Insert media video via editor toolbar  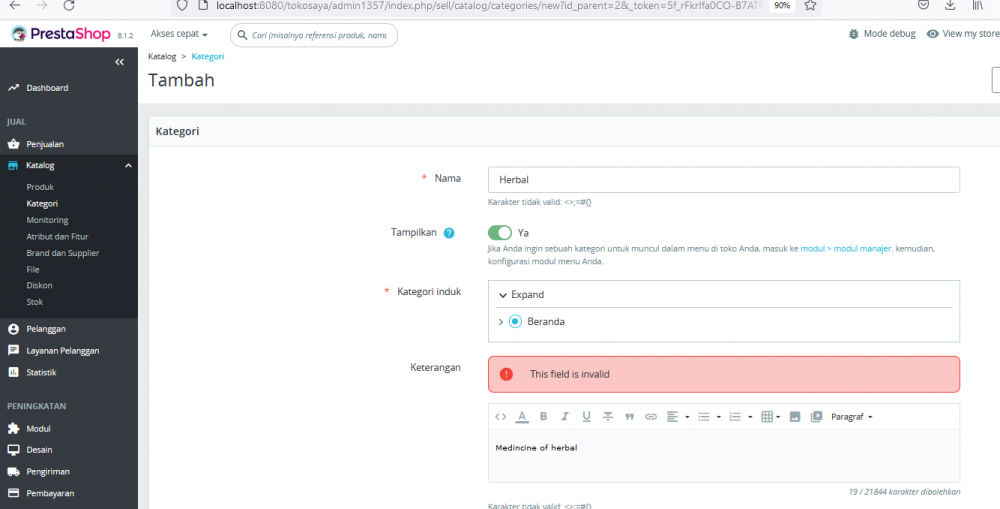click(816, 417)
